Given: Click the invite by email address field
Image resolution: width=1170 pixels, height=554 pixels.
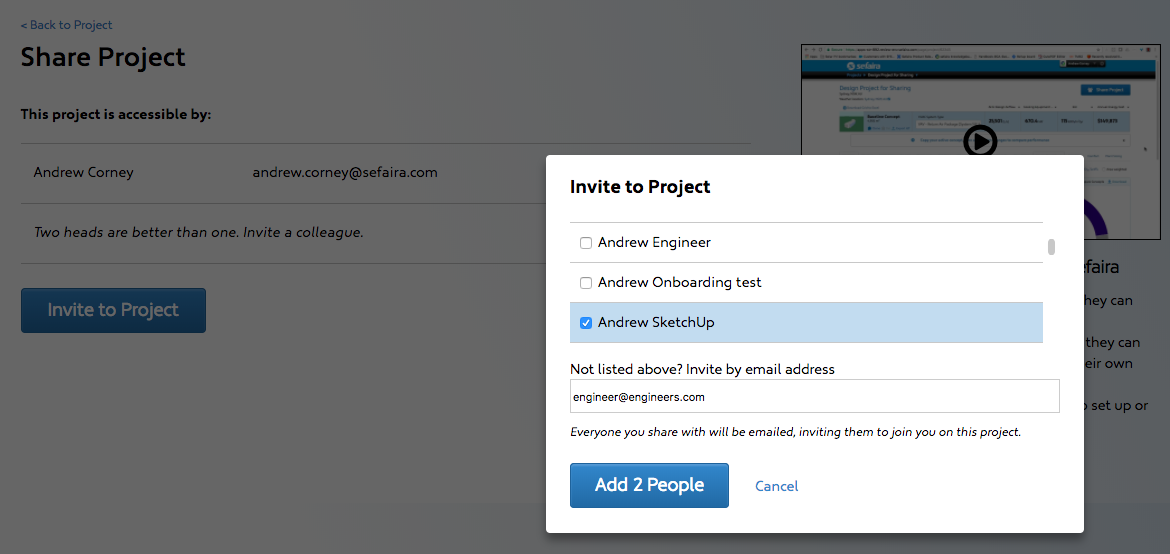Looking at the screenshot, I should click(815, 396).
